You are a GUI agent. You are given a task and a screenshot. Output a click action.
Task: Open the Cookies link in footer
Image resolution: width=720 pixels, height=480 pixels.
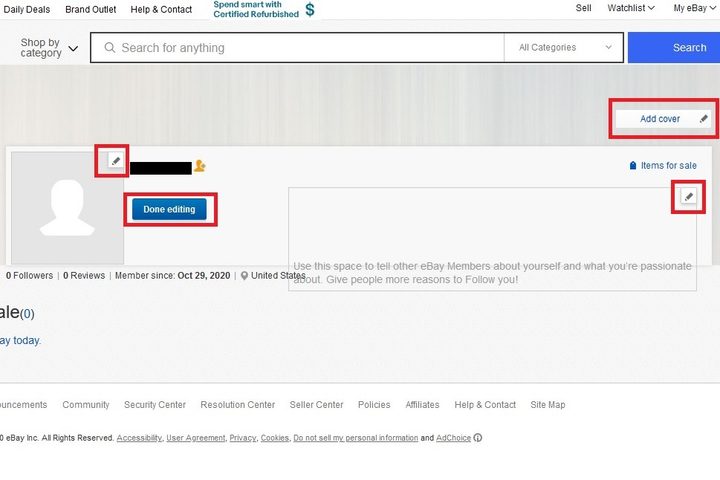[x=275, y=438]
